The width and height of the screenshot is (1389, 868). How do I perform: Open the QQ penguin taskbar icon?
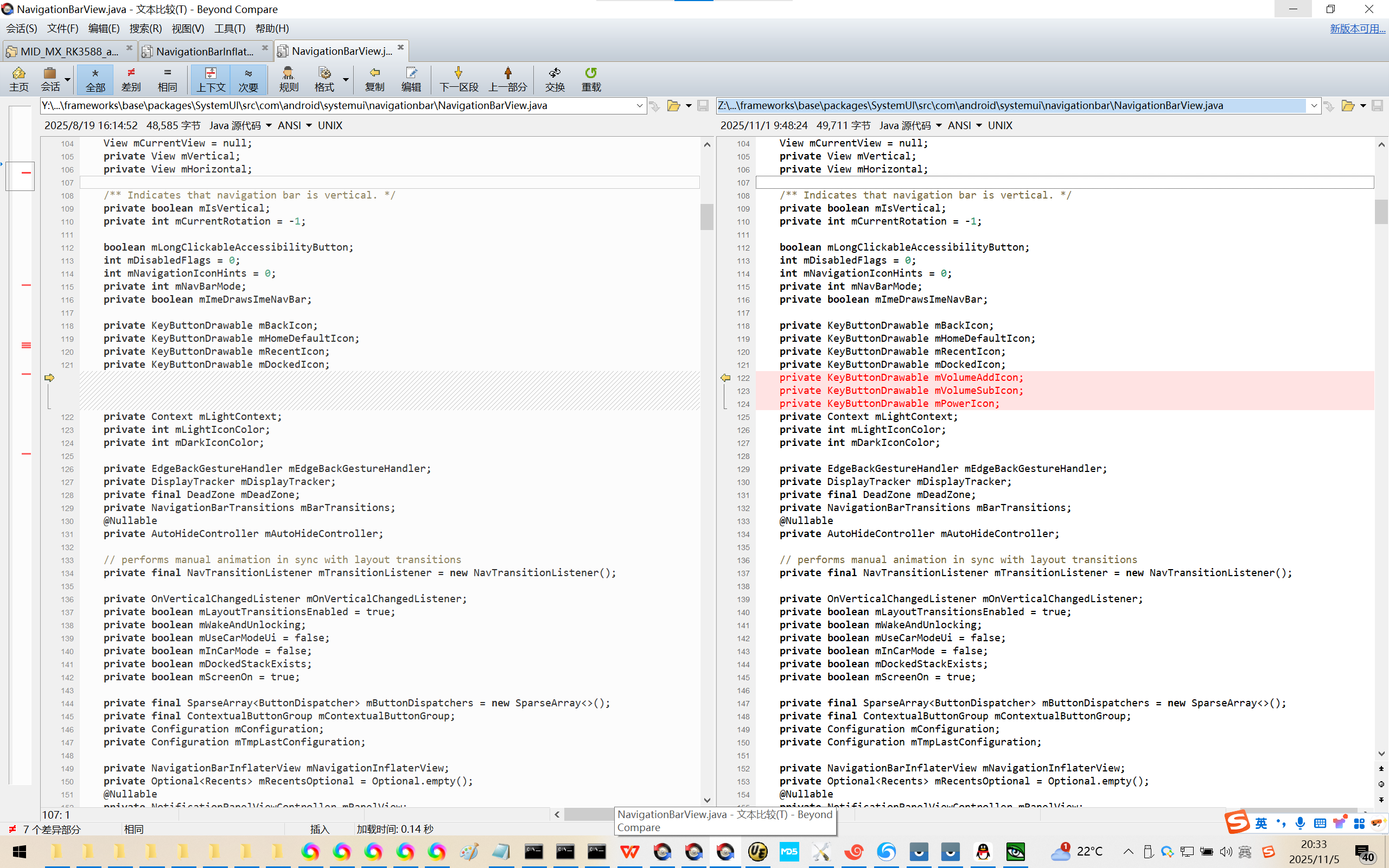[x=983, y=852]
